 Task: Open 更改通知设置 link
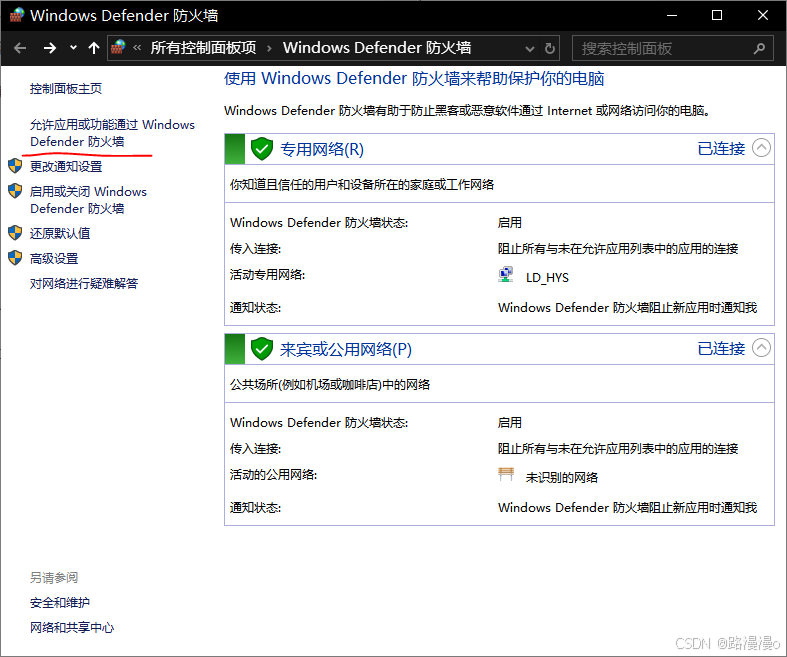pyautogui.click(x=66, y=166)
